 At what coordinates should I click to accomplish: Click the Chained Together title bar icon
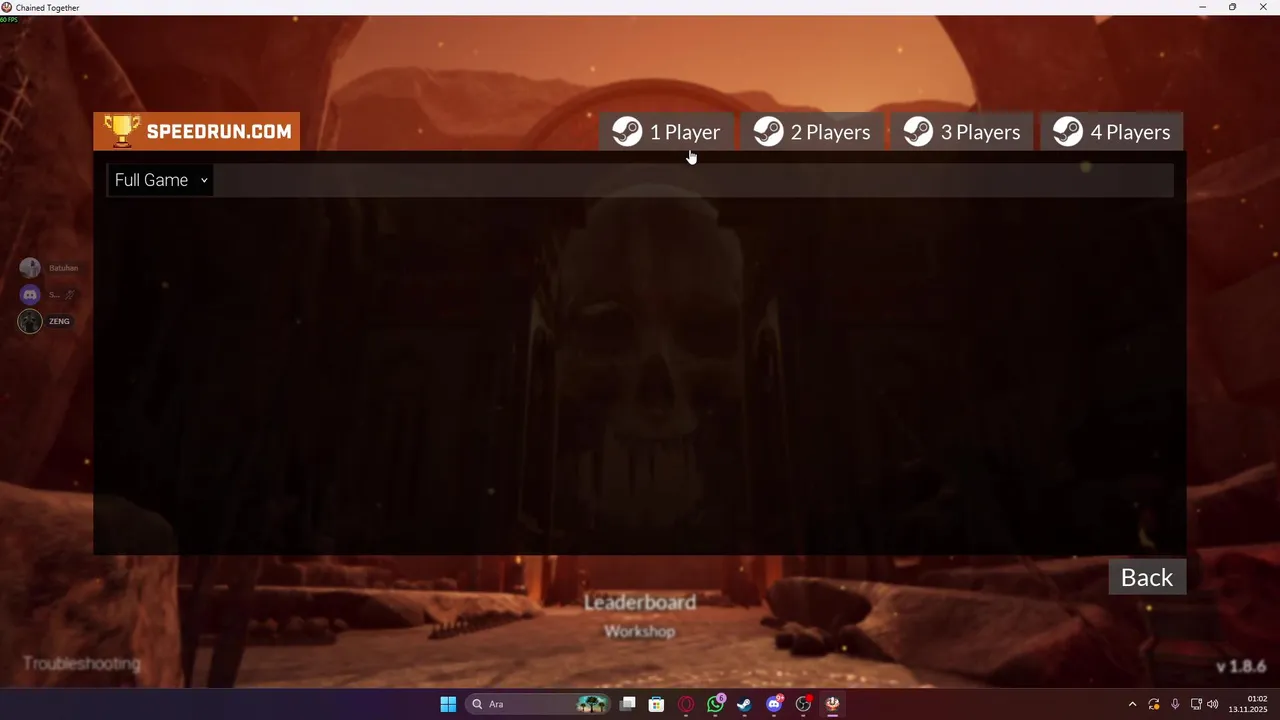point(7,7)
